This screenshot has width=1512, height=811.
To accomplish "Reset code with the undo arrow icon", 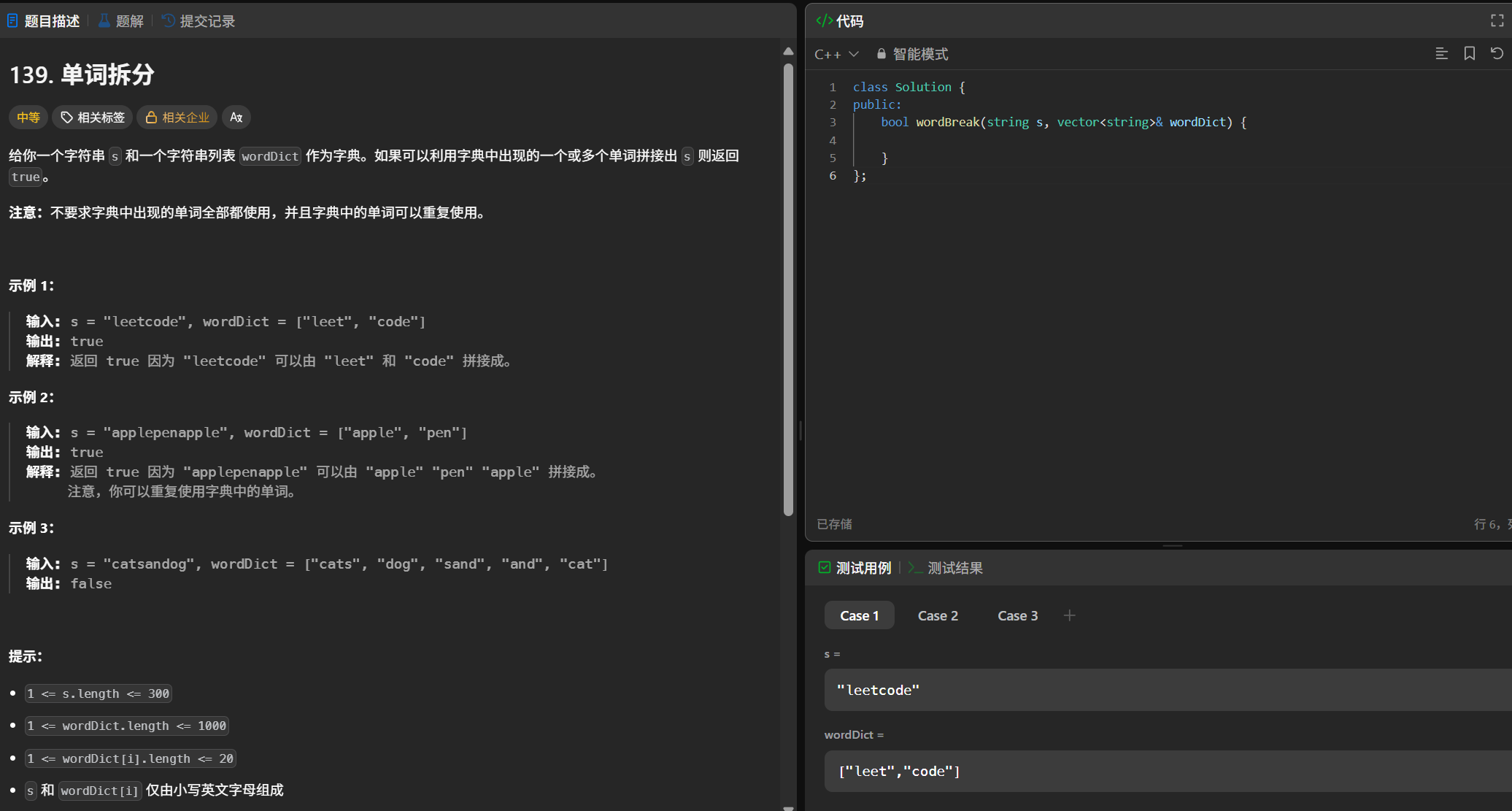I will pos(1497,54).
